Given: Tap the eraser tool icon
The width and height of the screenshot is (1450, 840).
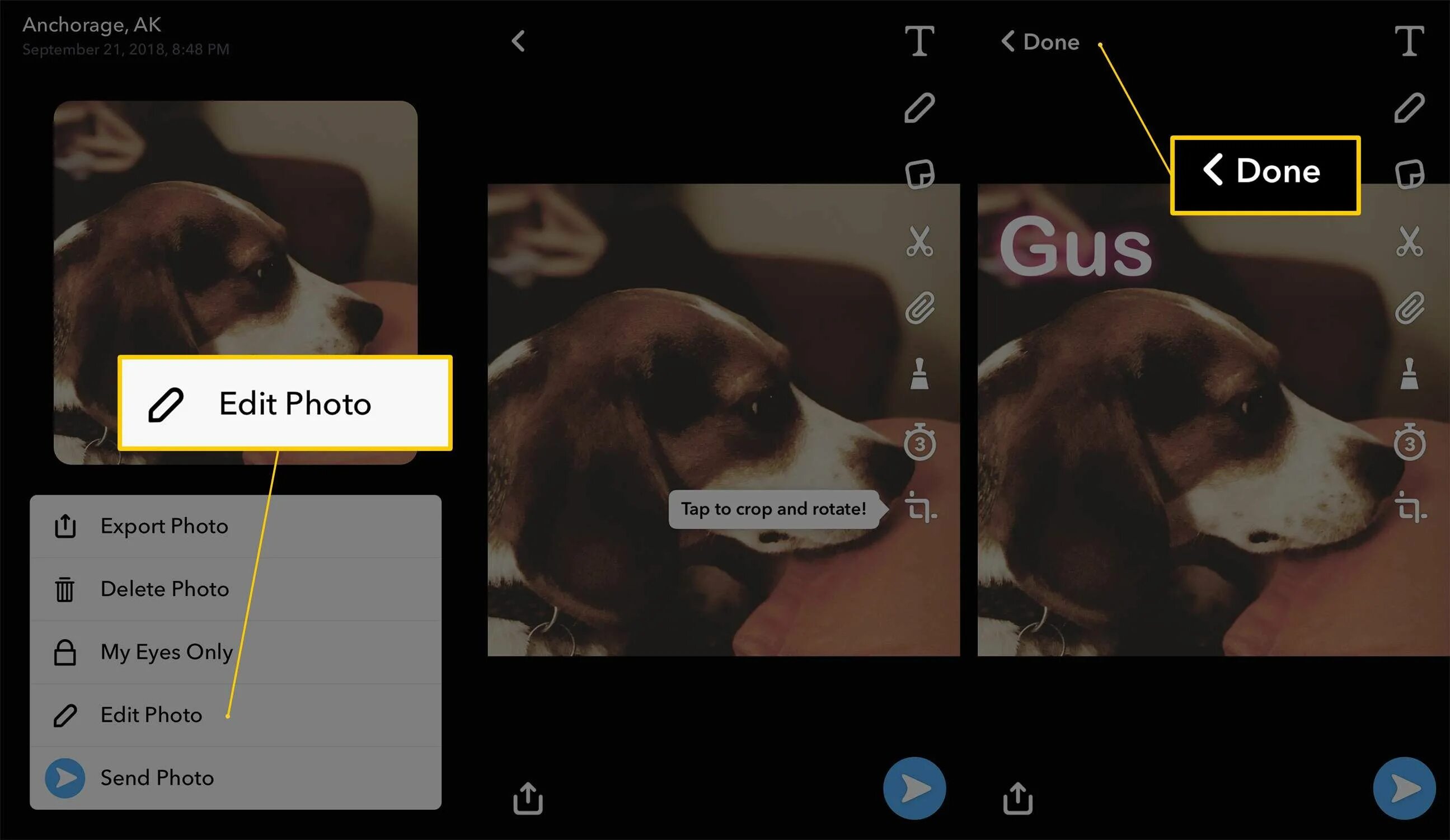Looking at the screenshot, I should pos(919,375).
